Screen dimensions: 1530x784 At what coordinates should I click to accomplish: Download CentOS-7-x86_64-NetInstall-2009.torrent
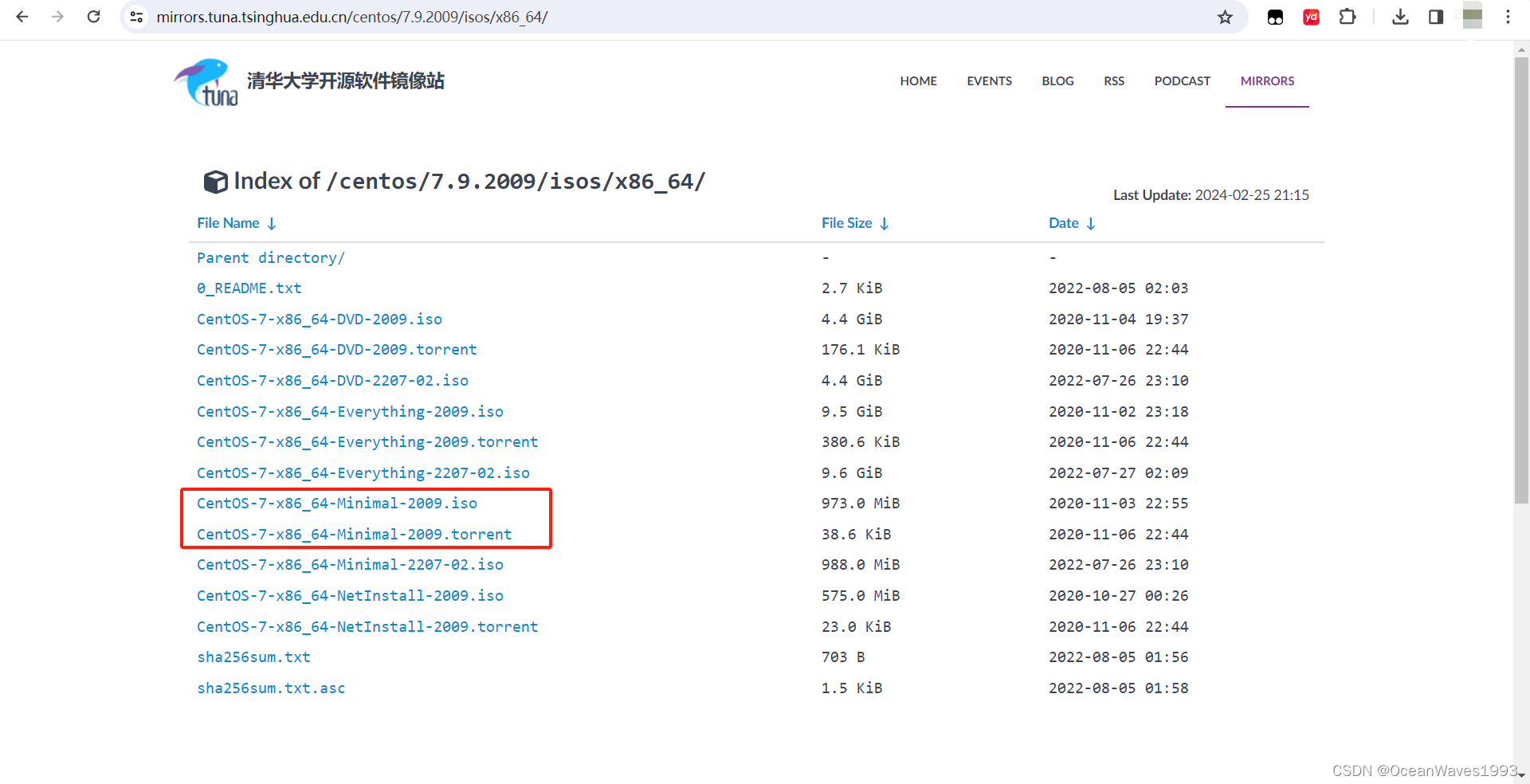[x=367, y=627]
